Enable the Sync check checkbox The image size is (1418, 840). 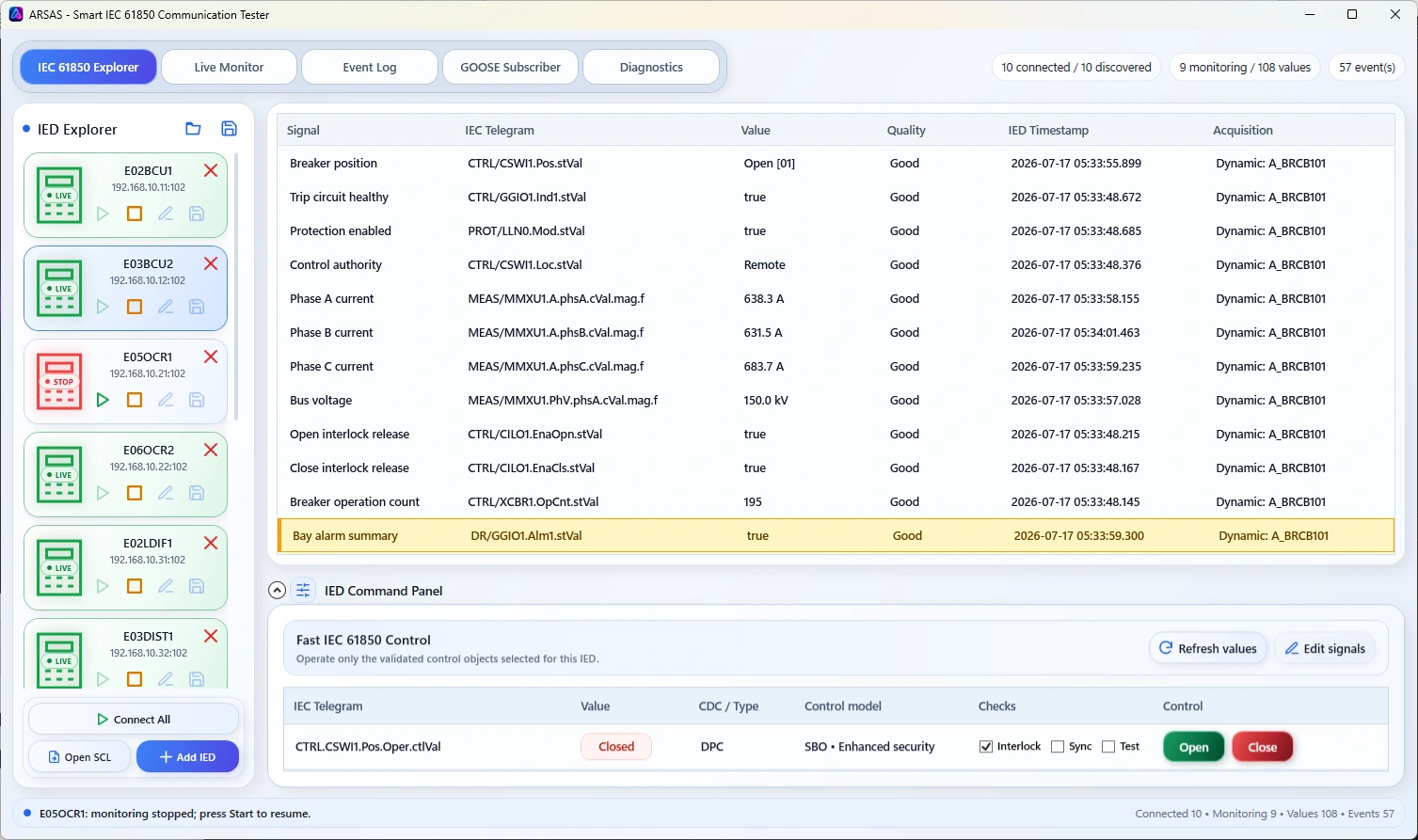point(1058,747)
